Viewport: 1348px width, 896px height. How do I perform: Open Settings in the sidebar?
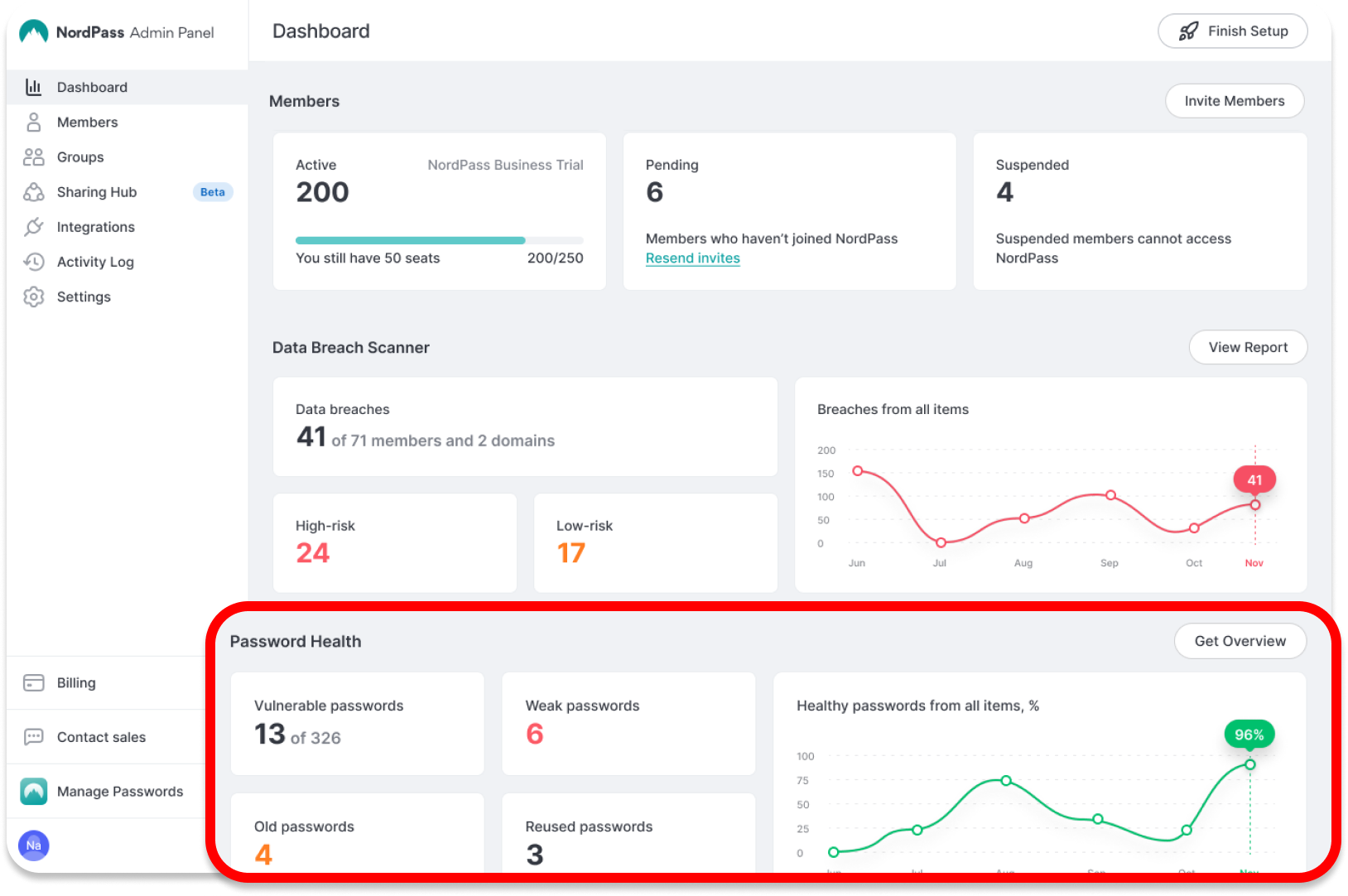(x=127, y=296)
